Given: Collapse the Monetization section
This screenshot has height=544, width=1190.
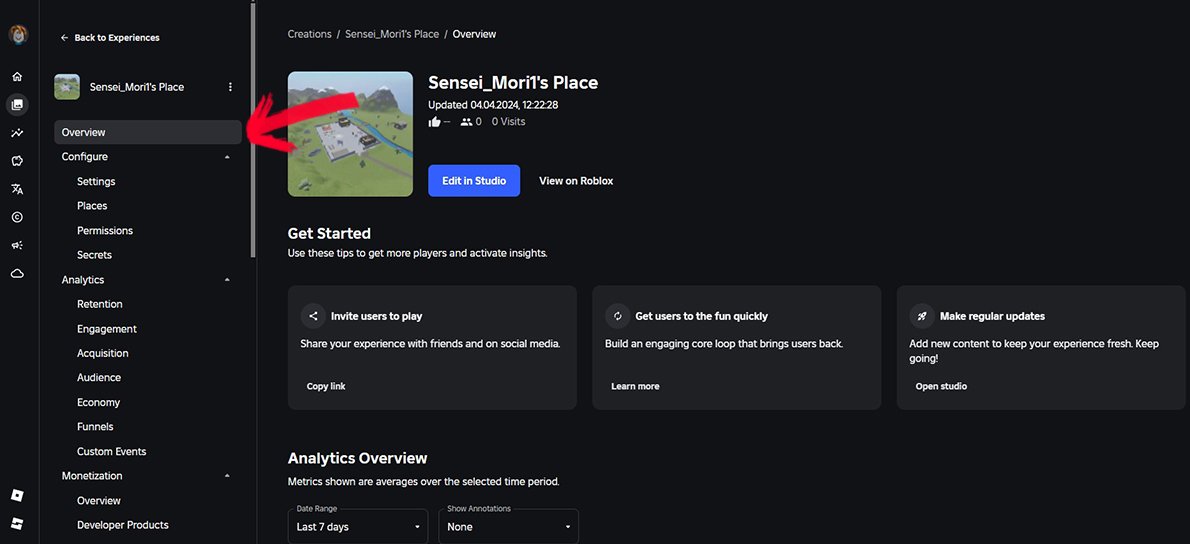Looking at the screenshot, I should [x=227, y=476].
